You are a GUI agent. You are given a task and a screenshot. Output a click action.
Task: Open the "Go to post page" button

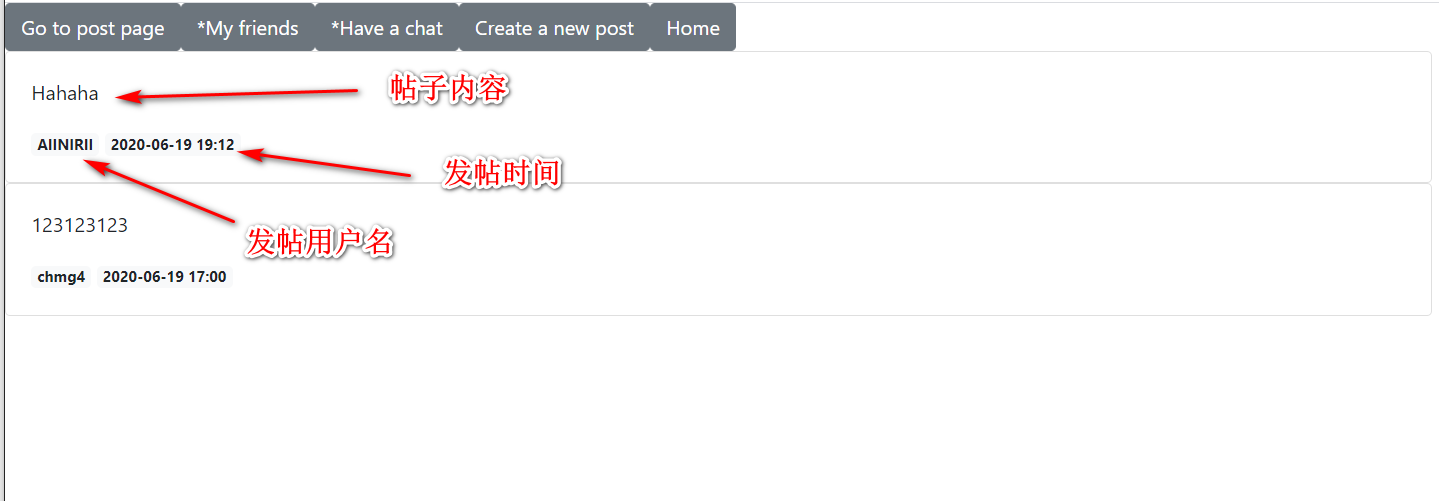pyautogui.click(x=93, y=28)
